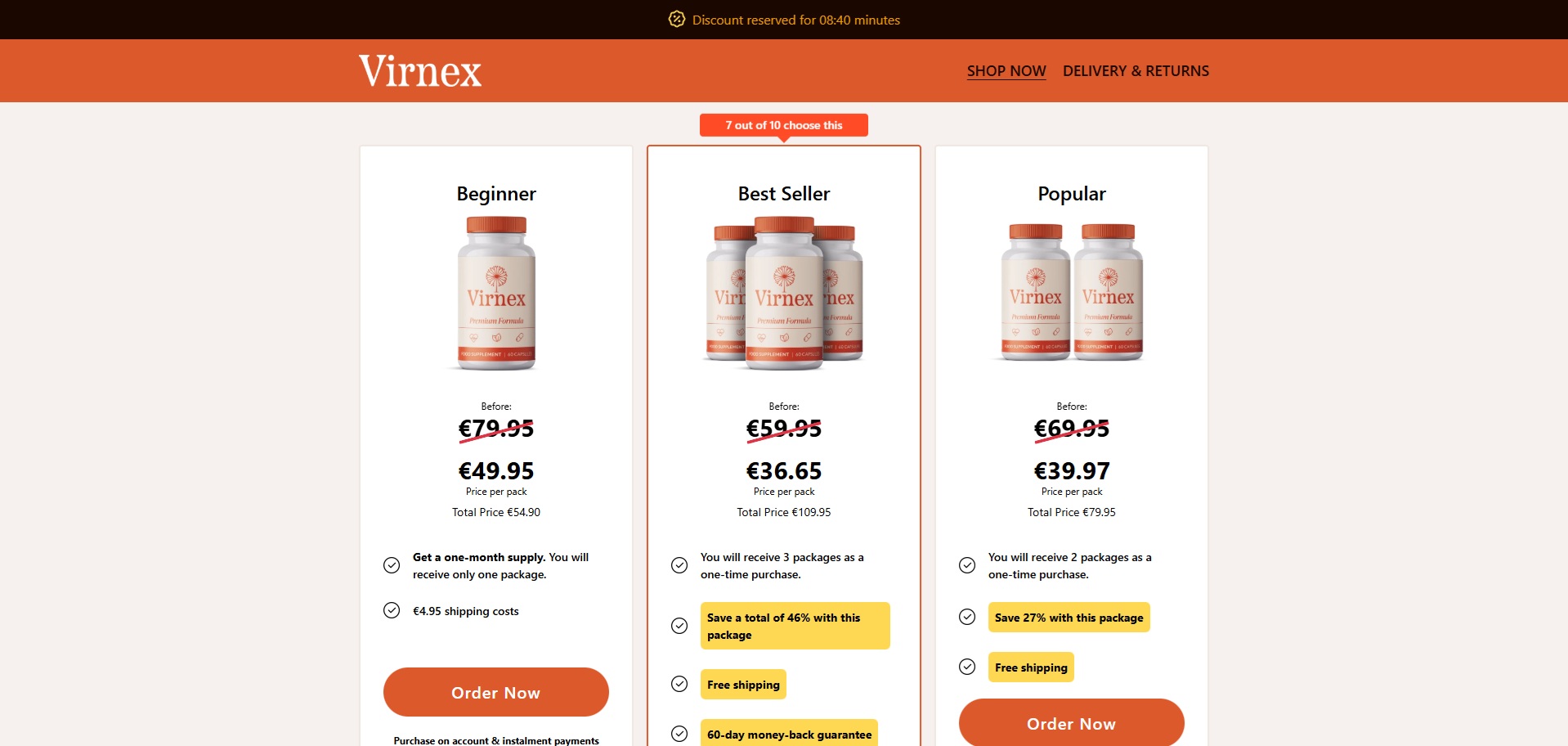
Task: Click the '7 out of 10 choose this' badge
Action: click(x=784, y=125)
